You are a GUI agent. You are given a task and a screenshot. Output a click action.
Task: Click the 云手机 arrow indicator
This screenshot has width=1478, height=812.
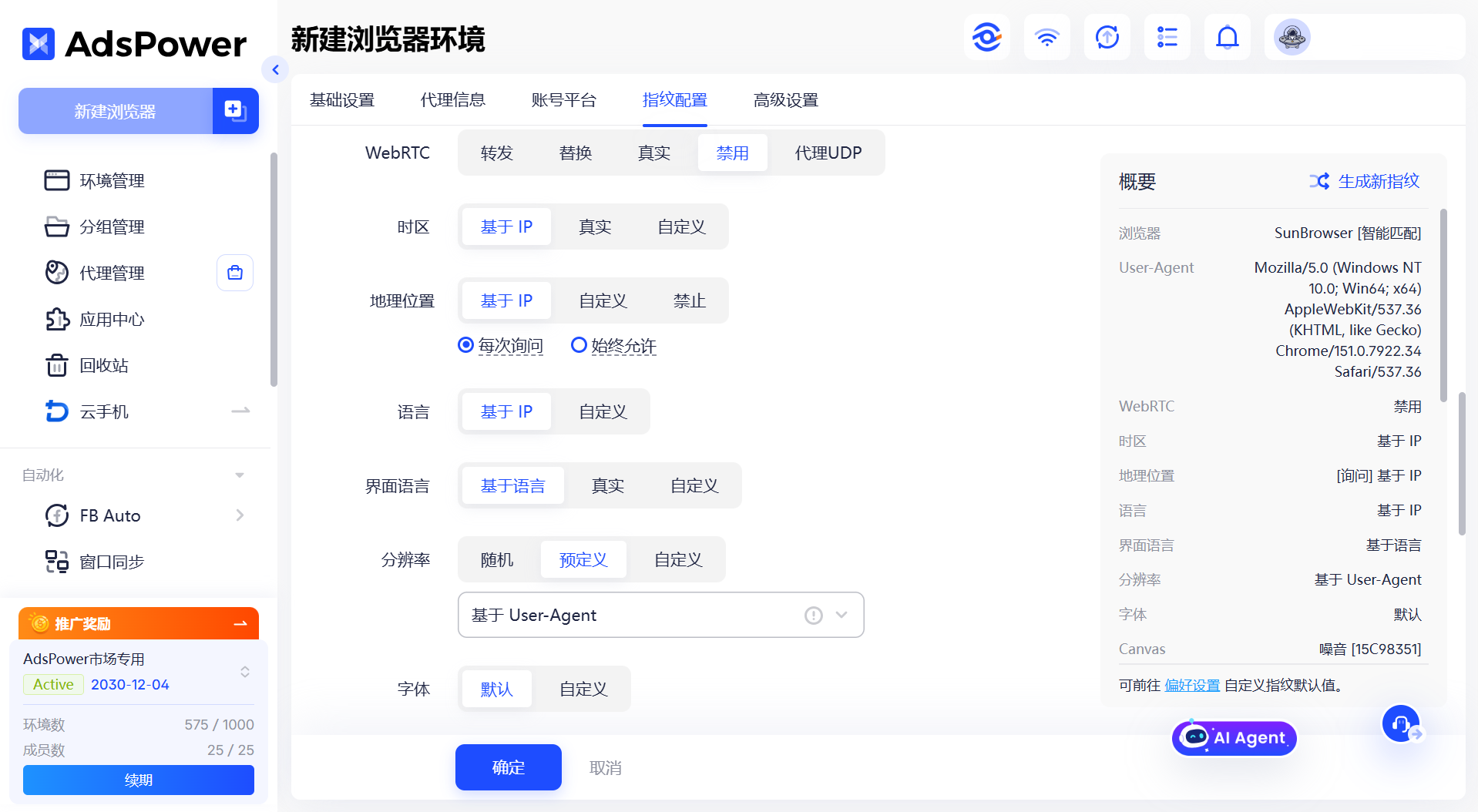pos(240,411)
